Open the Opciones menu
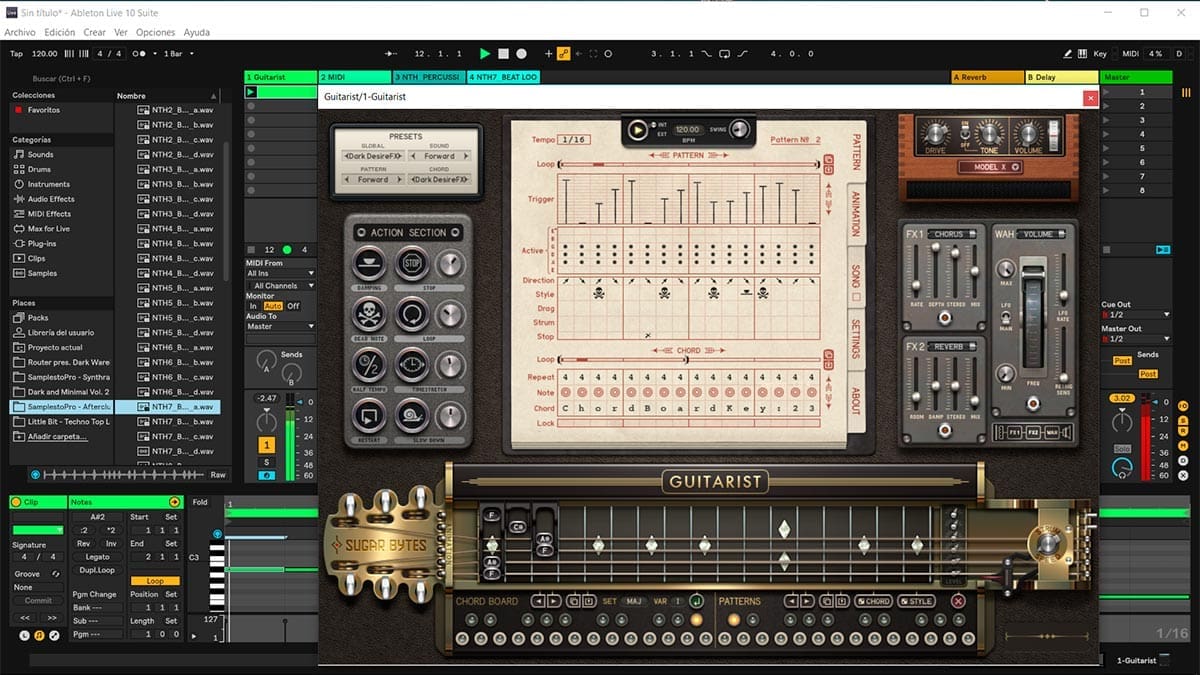1200x675 pixels. tap(155, 32)
